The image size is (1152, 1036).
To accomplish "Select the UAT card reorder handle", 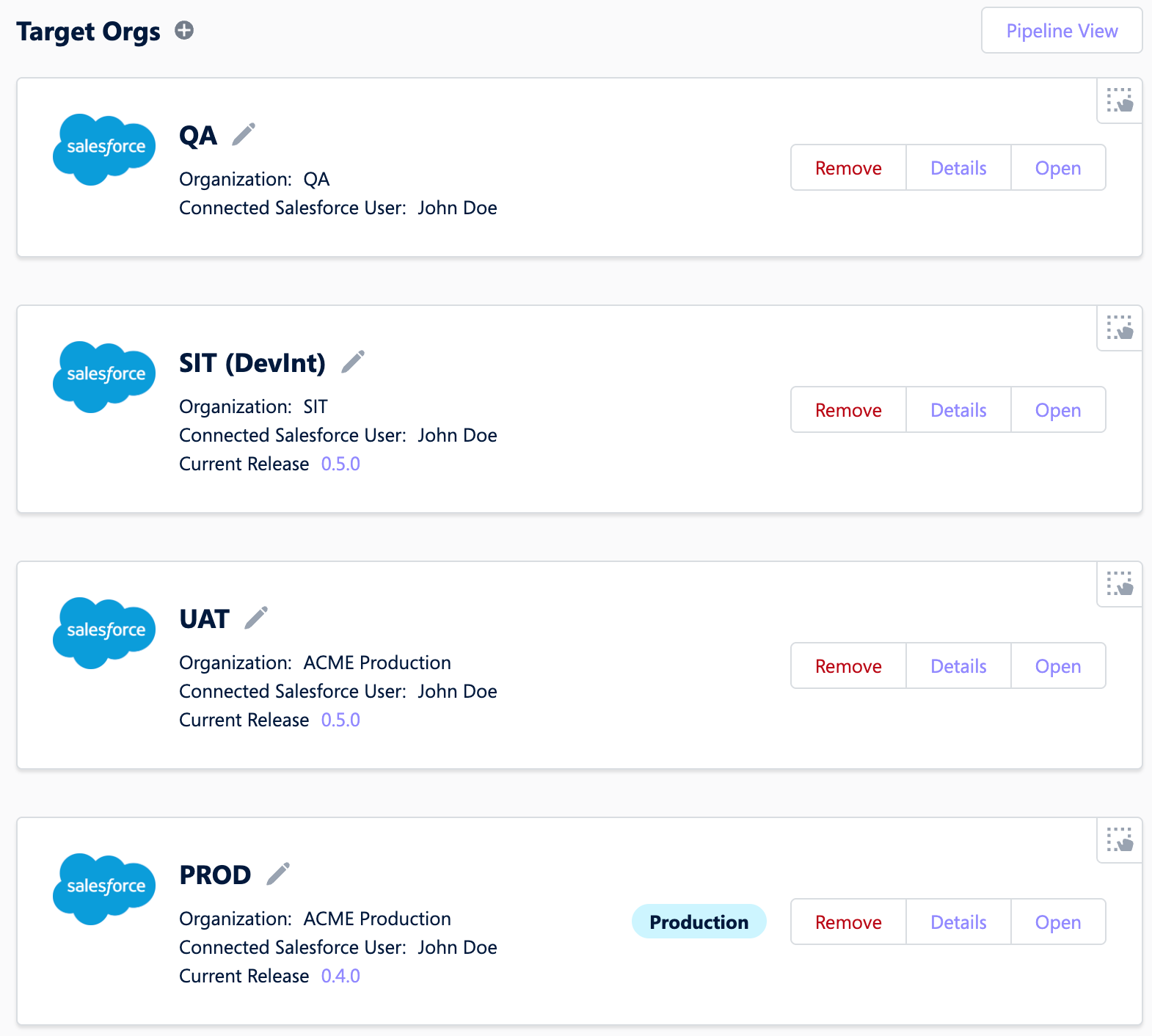I will coord(1120,584).
